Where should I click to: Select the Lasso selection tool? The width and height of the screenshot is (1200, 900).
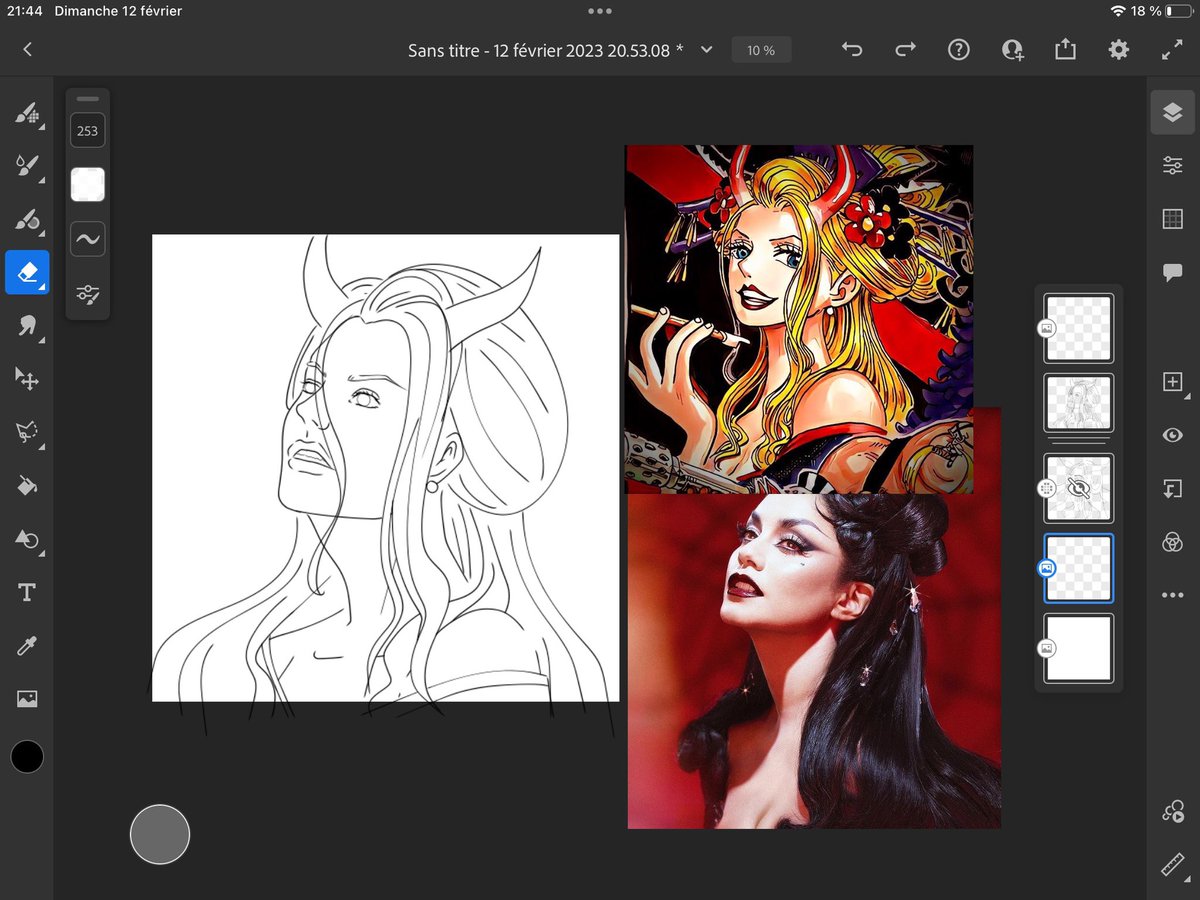point(27,432)
